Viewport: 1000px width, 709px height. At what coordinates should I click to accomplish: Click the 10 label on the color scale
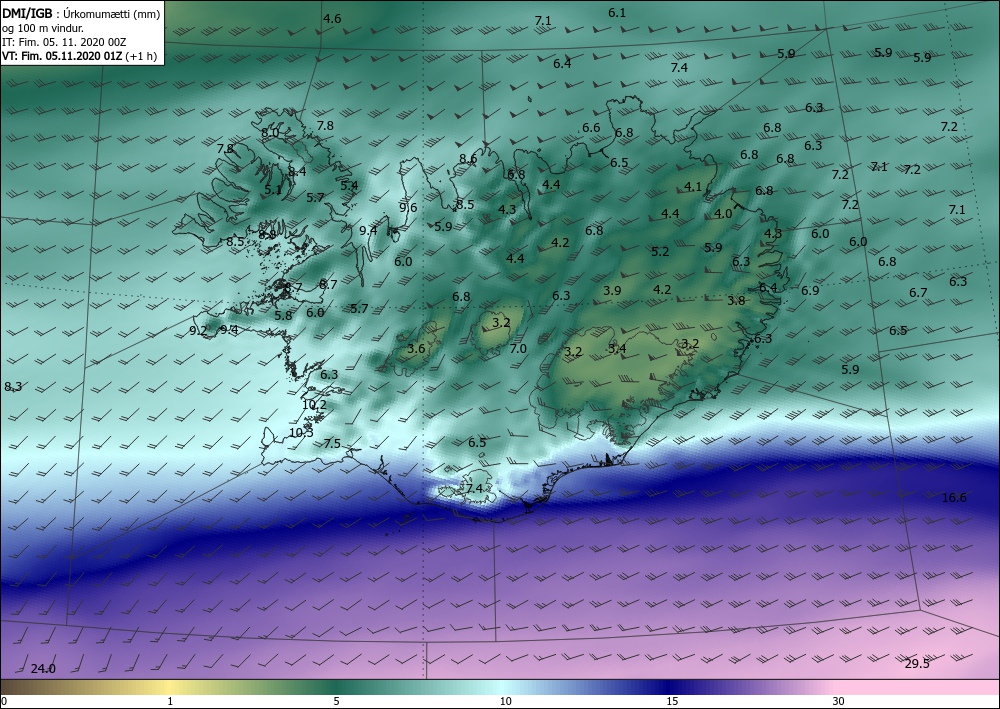tap(505, 701)
